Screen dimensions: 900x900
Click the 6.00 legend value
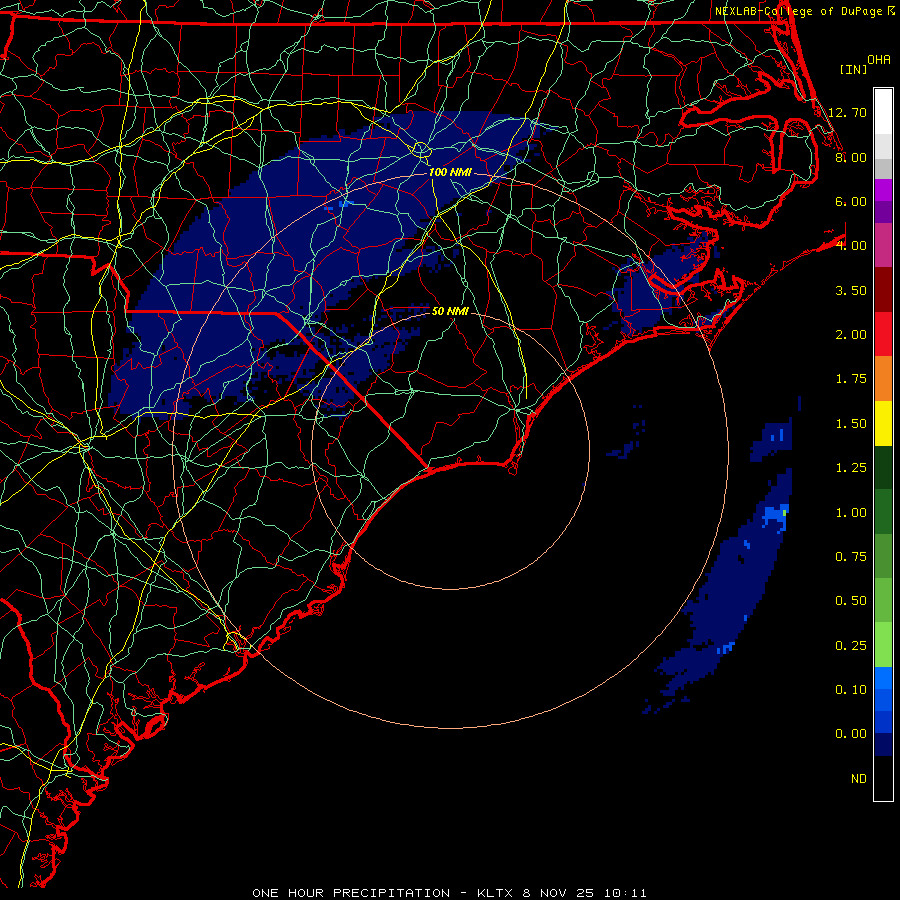[851, 201]
